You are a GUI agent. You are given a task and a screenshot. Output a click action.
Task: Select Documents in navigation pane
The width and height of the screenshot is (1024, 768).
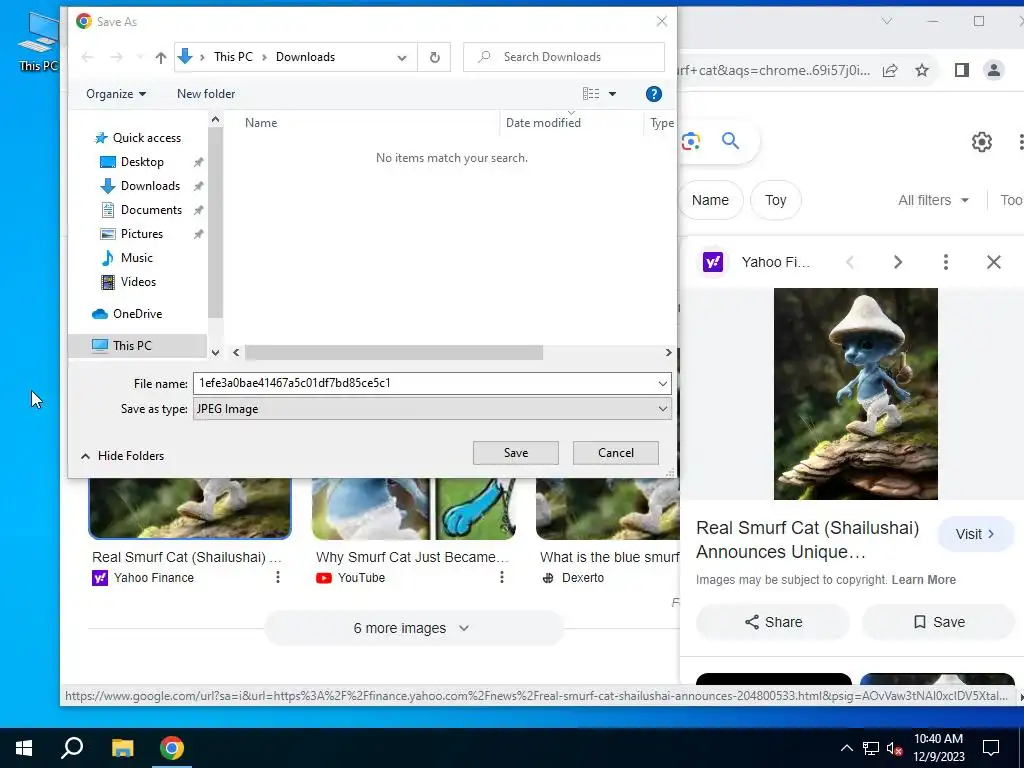click(x=151, y=210)
